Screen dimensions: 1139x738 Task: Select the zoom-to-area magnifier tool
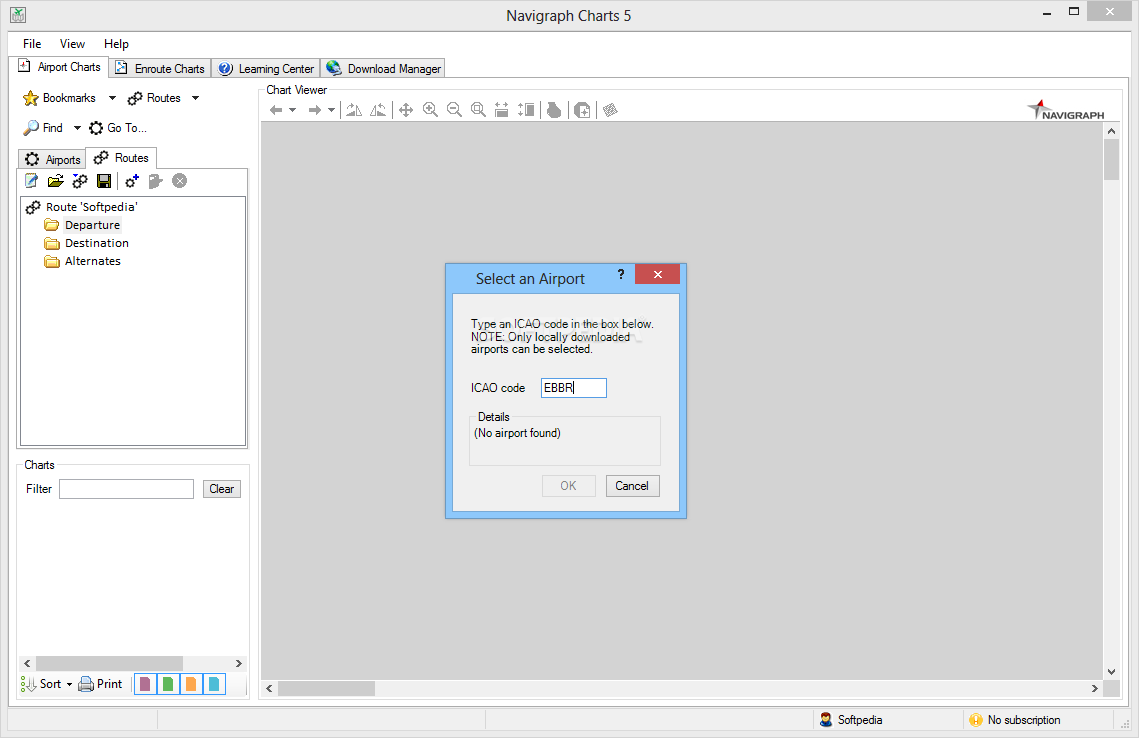(x=478, y=110)
